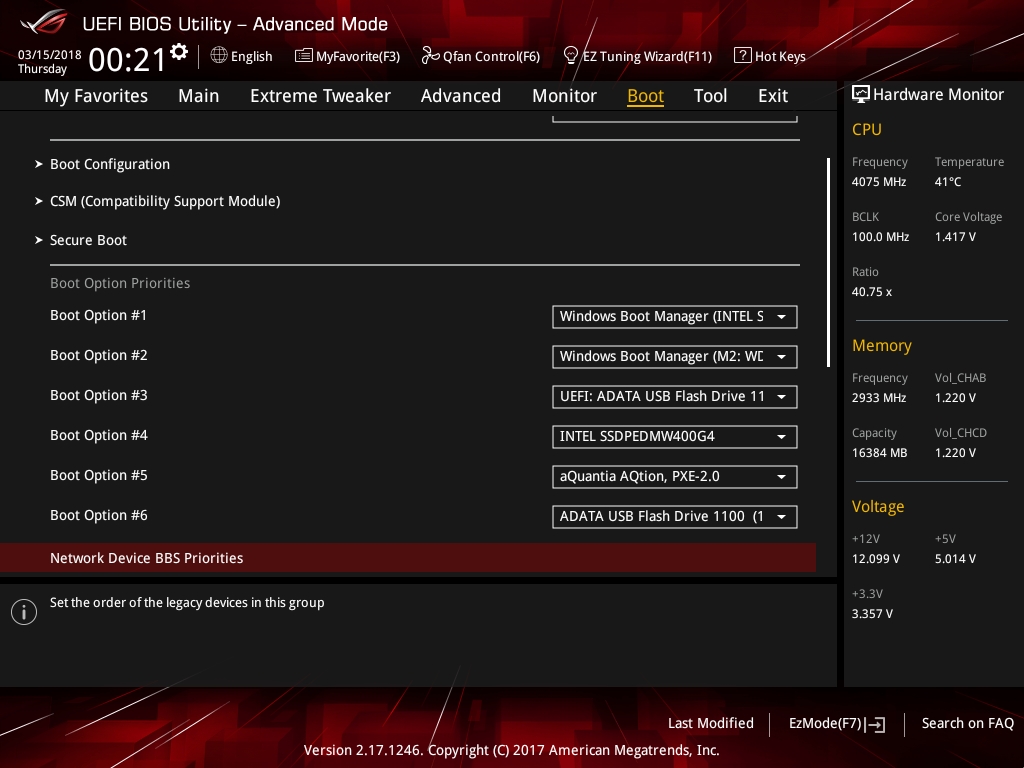Image resolution: width=1024 pixels, height=768 pixels.
Task: Click the ROG logo
Action: pyautogui.click(x=44, y=23)
